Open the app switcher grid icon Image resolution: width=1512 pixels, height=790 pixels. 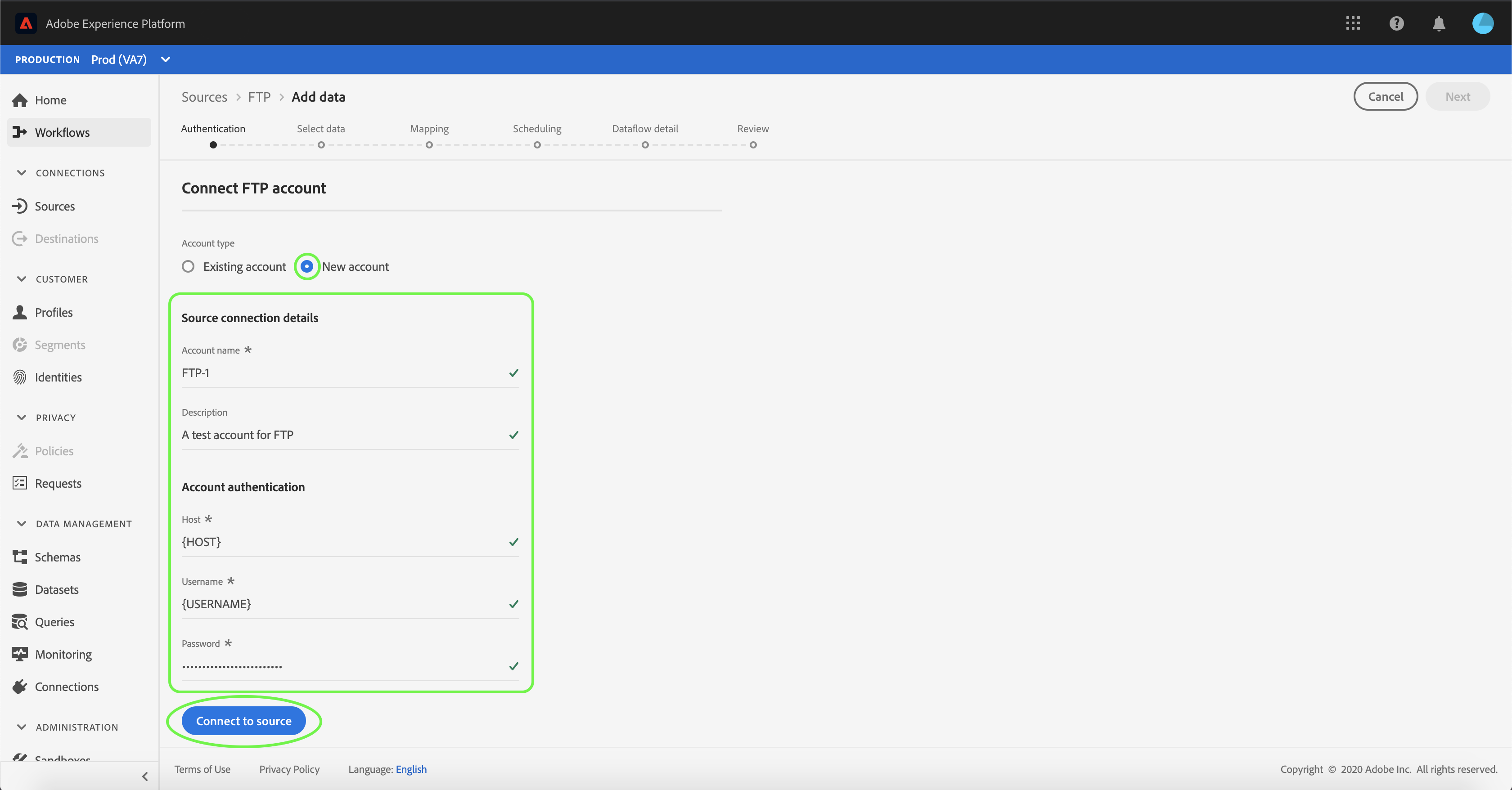click(1353, 23)
